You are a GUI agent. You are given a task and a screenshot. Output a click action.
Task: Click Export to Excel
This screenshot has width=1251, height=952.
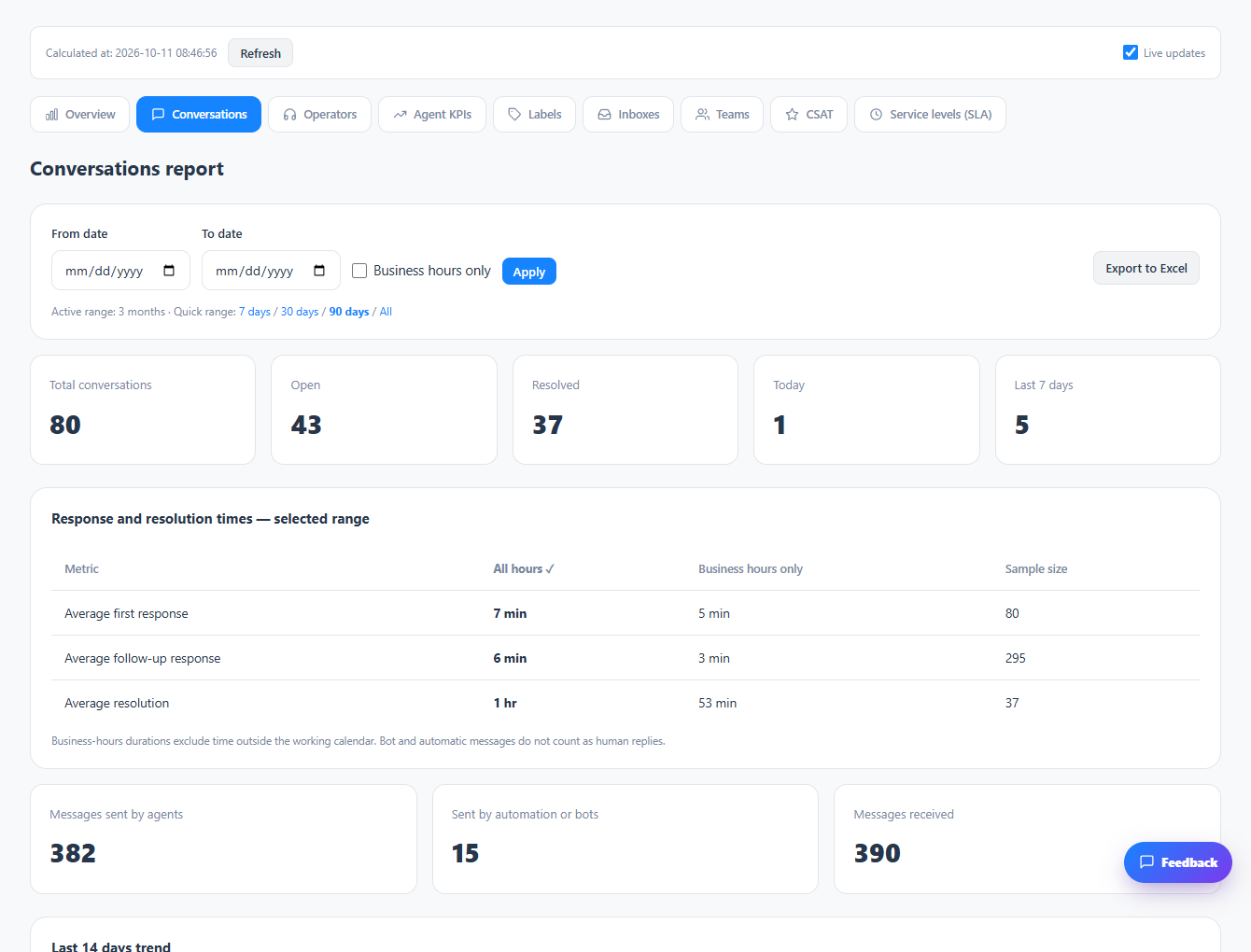click(1146, 268)
